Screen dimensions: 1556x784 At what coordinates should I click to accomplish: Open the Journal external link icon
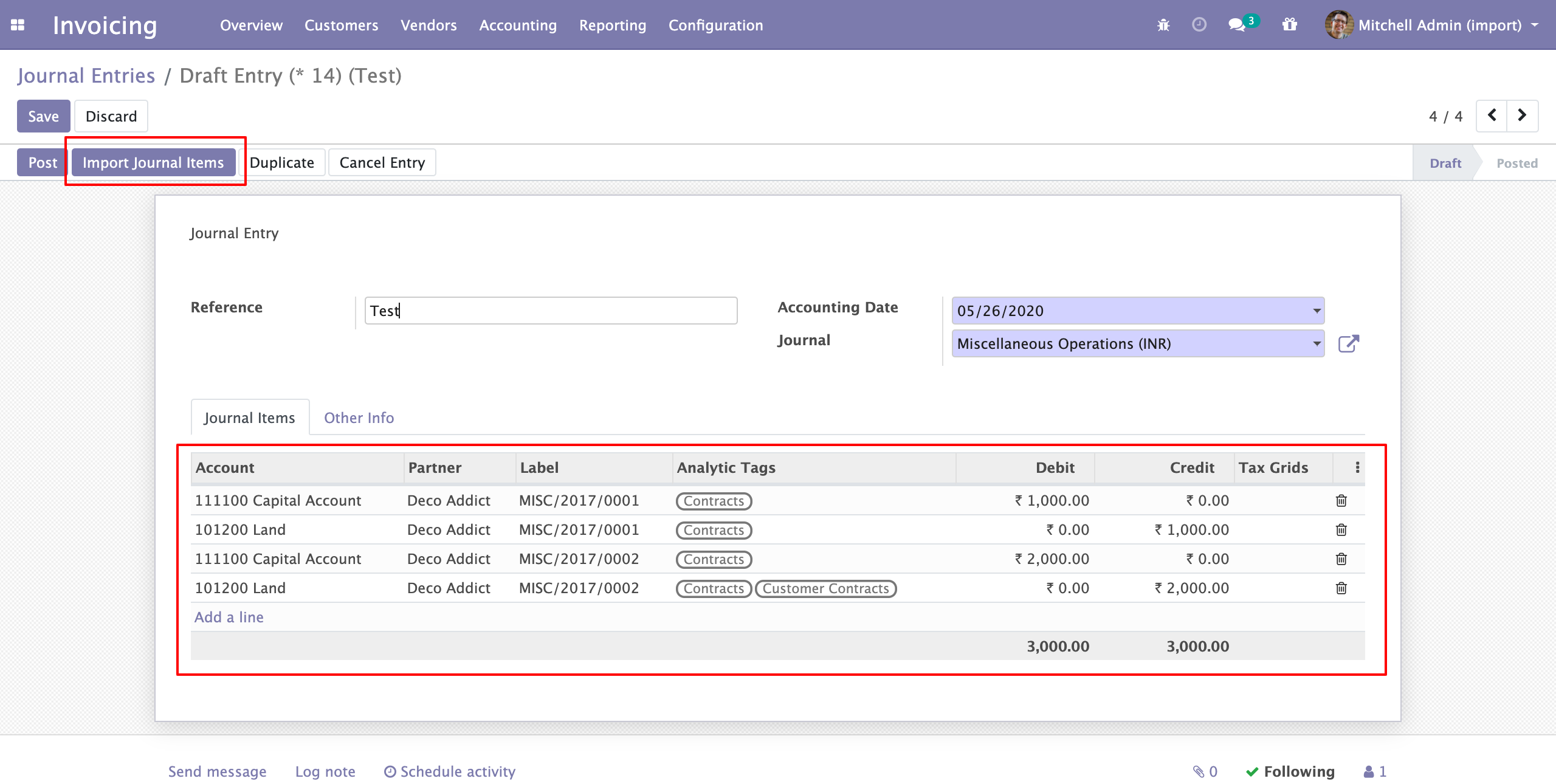[1348, 344]
